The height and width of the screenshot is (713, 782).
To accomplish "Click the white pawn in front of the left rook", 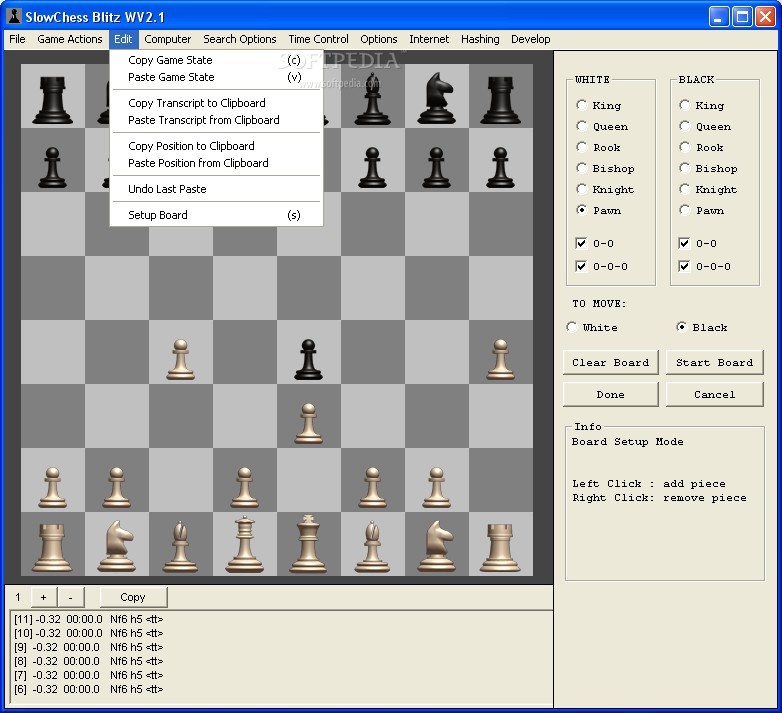I will tap(52, 487).
